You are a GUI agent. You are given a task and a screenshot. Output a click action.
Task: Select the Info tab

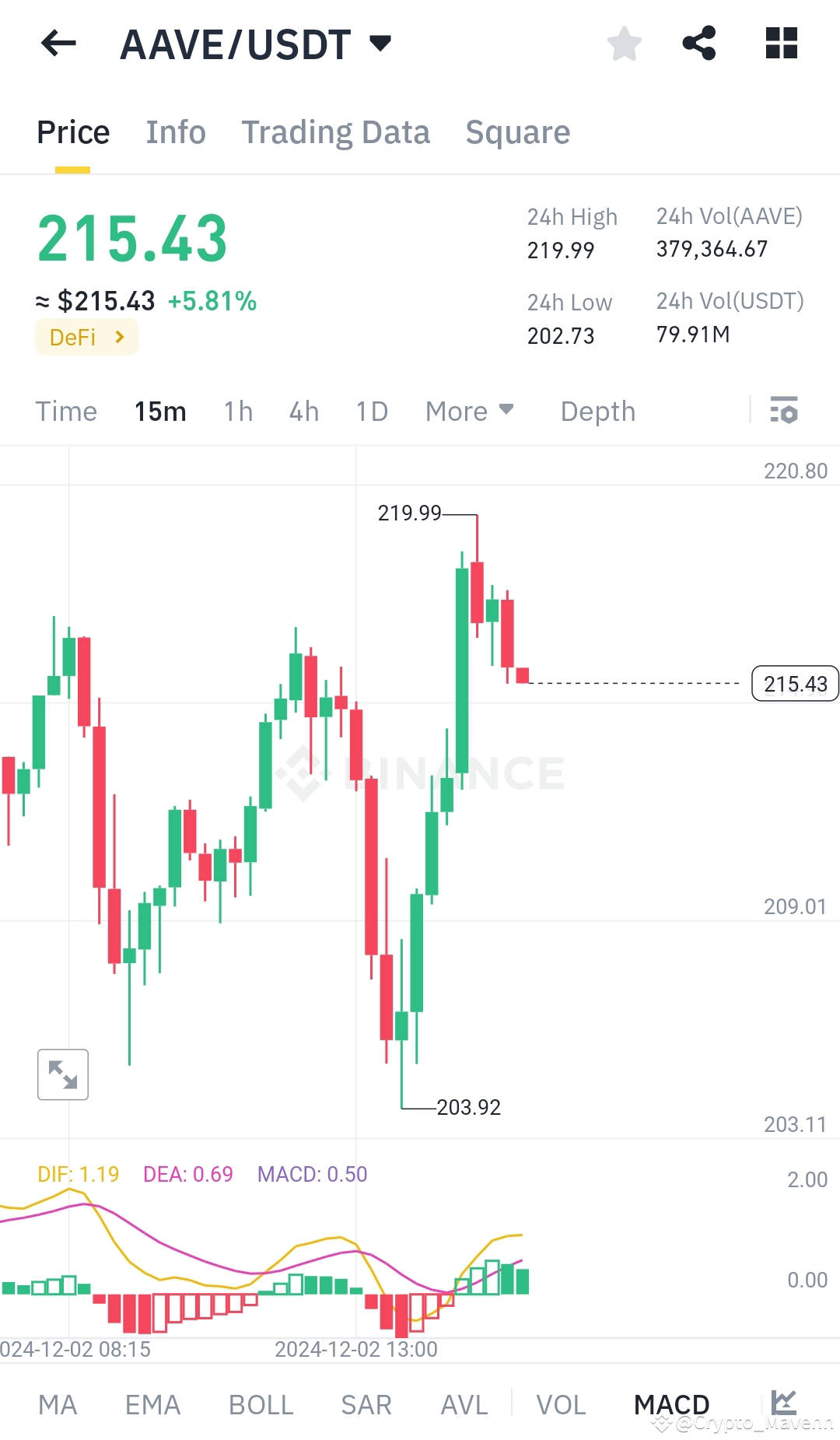[175, 132]
